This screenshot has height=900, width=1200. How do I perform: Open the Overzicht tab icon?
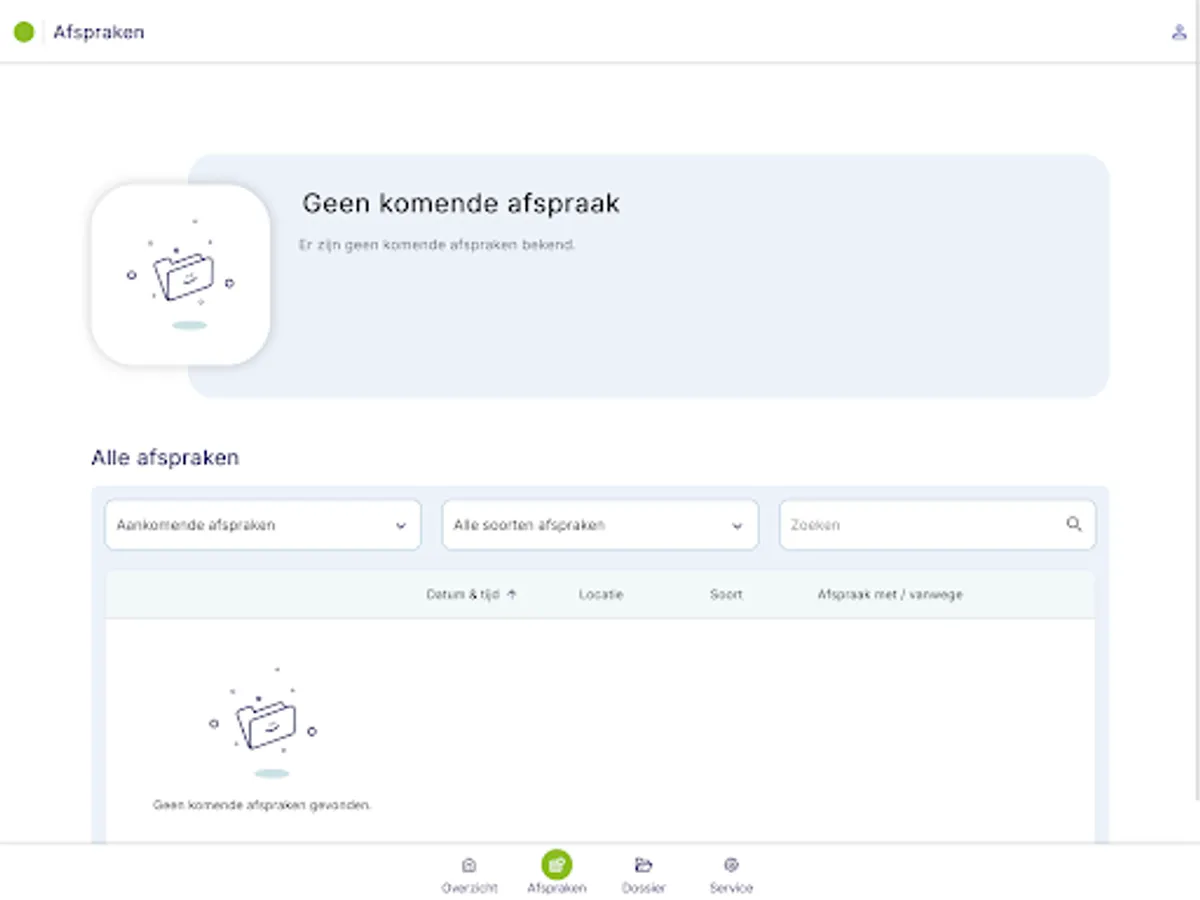tap(470, 864)
